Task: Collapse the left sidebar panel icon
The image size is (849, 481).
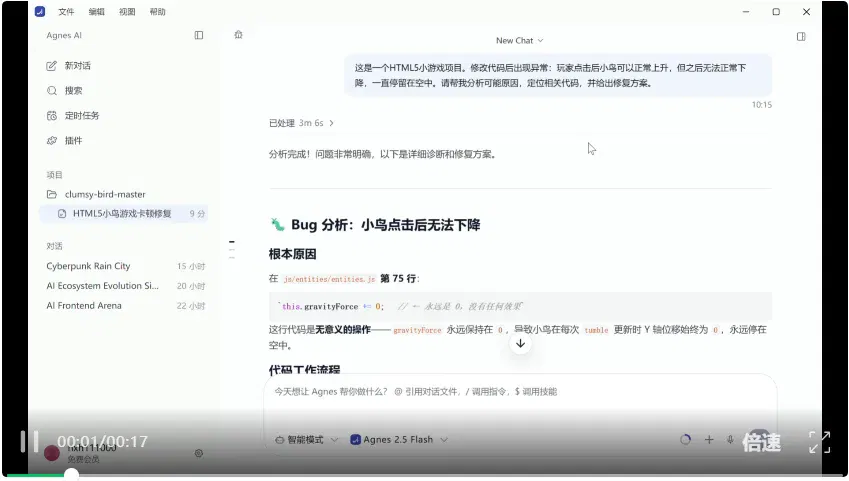Action: pos(199,35)
